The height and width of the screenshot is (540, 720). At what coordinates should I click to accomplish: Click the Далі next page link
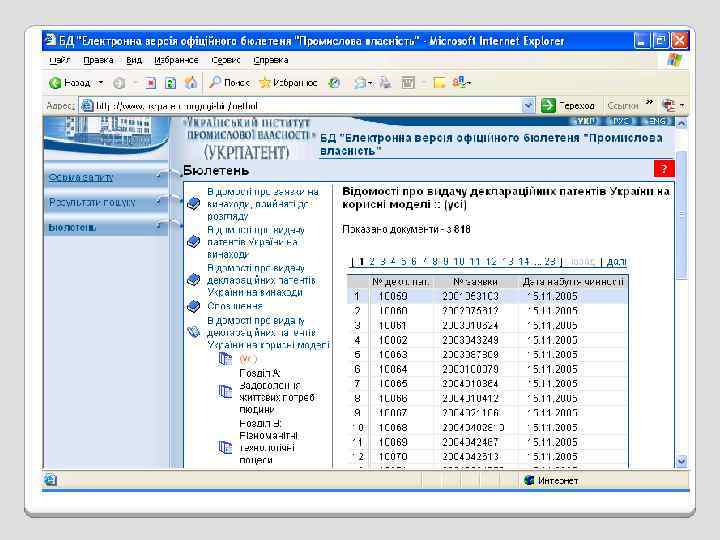(616, 261)
